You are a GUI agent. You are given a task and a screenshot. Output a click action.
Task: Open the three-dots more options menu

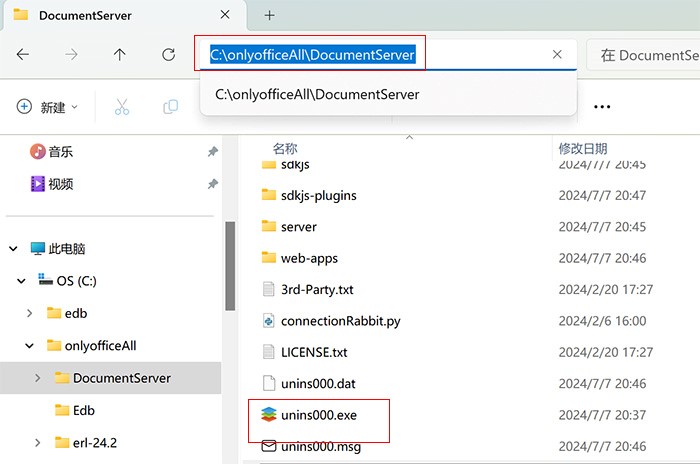[x=602, y=107]
